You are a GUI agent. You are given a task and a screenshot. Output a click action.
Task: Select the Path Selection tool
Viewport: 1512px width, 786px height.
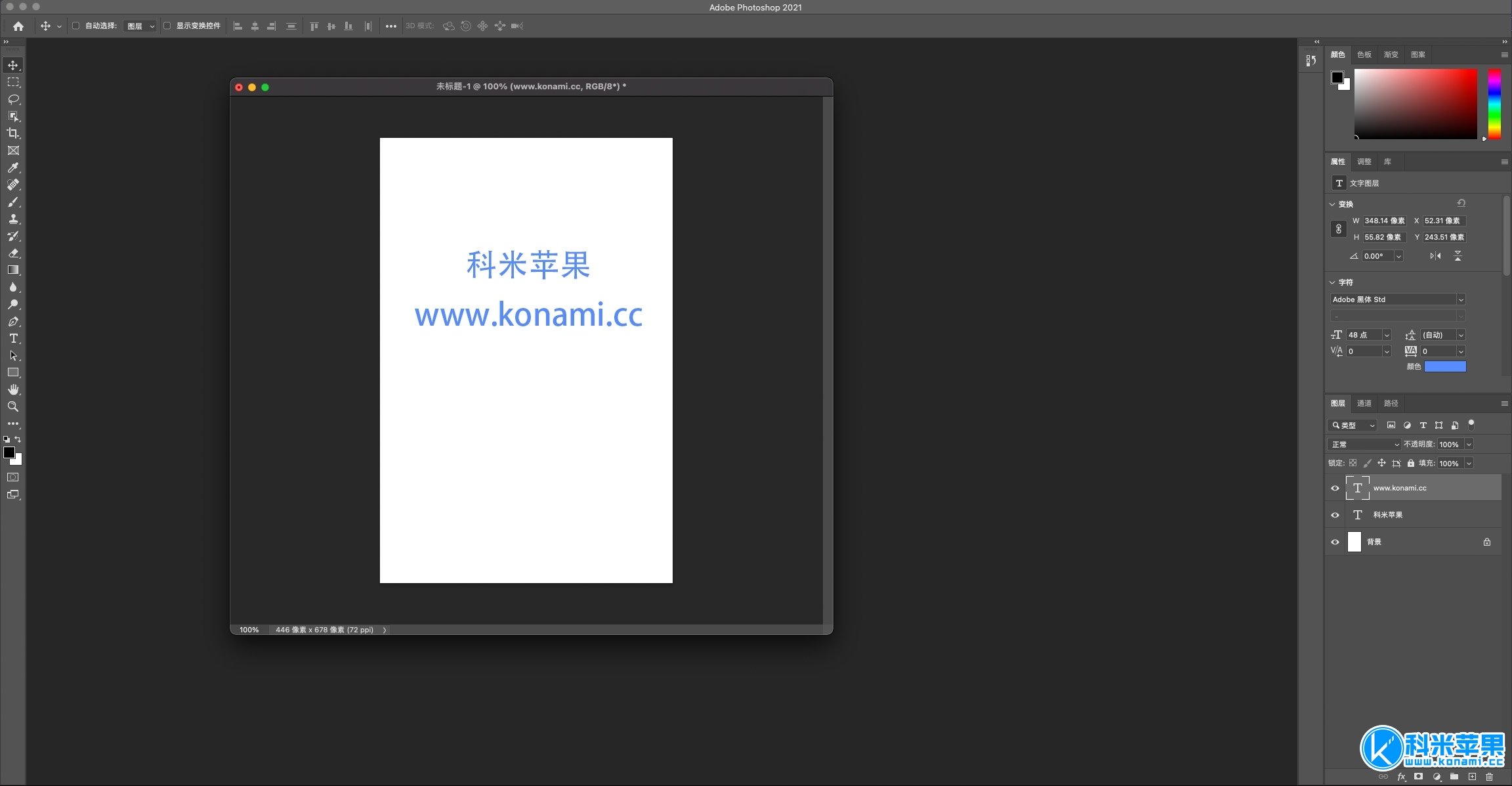point(13,355)
